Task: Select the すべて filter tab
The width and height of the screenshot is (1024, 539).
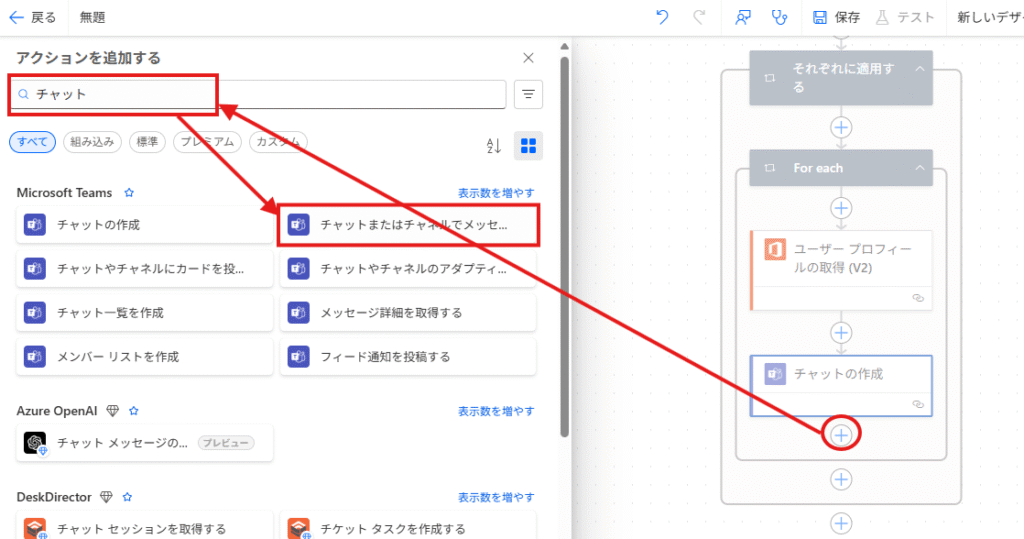Action: [33, 142]
